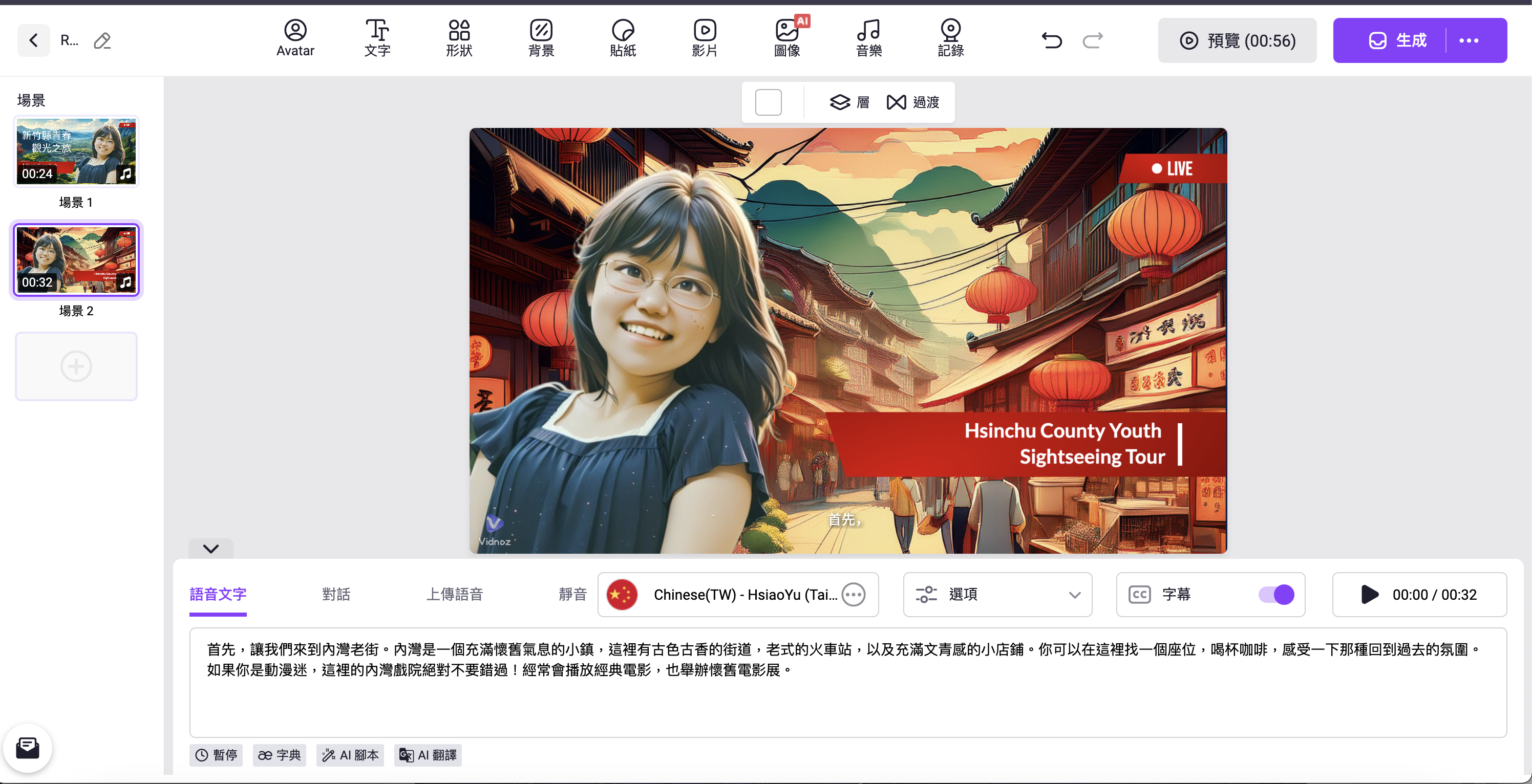Click the AI 翻譯 button
The image size is (1532, 784).
[x=428, y=755]
